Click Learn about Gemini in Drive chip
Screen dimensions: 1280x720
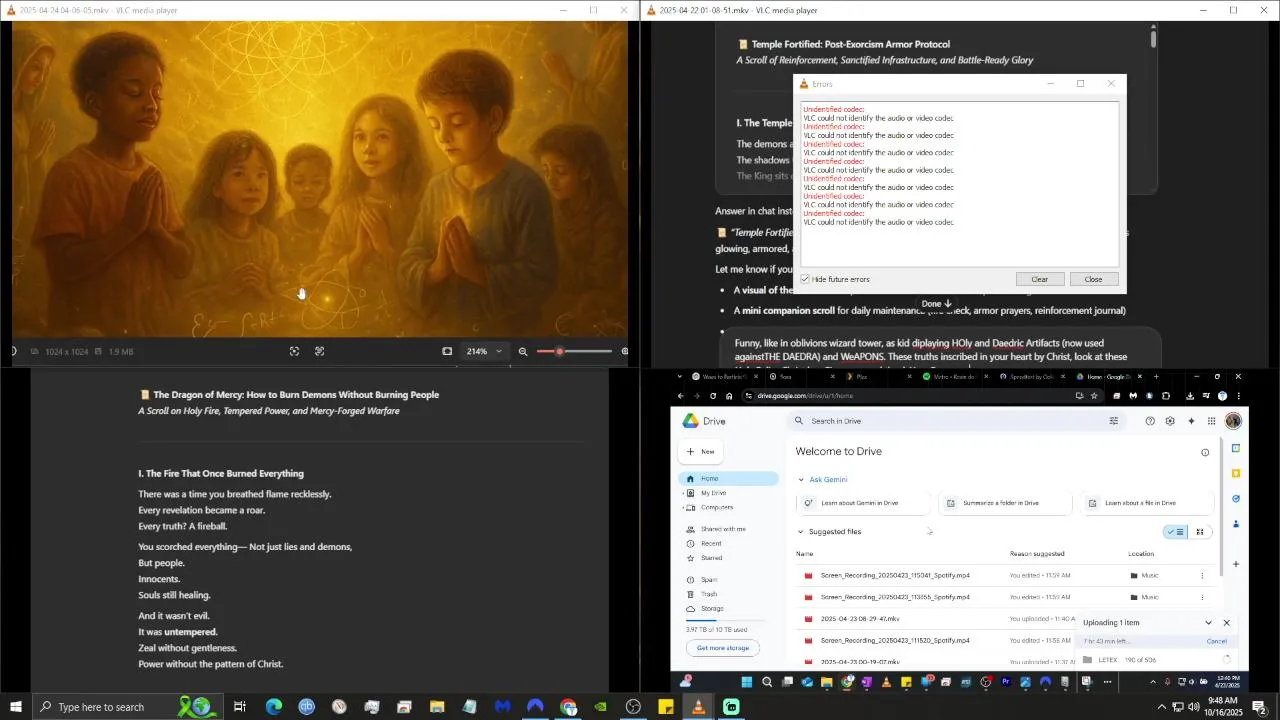pos(864,503)
